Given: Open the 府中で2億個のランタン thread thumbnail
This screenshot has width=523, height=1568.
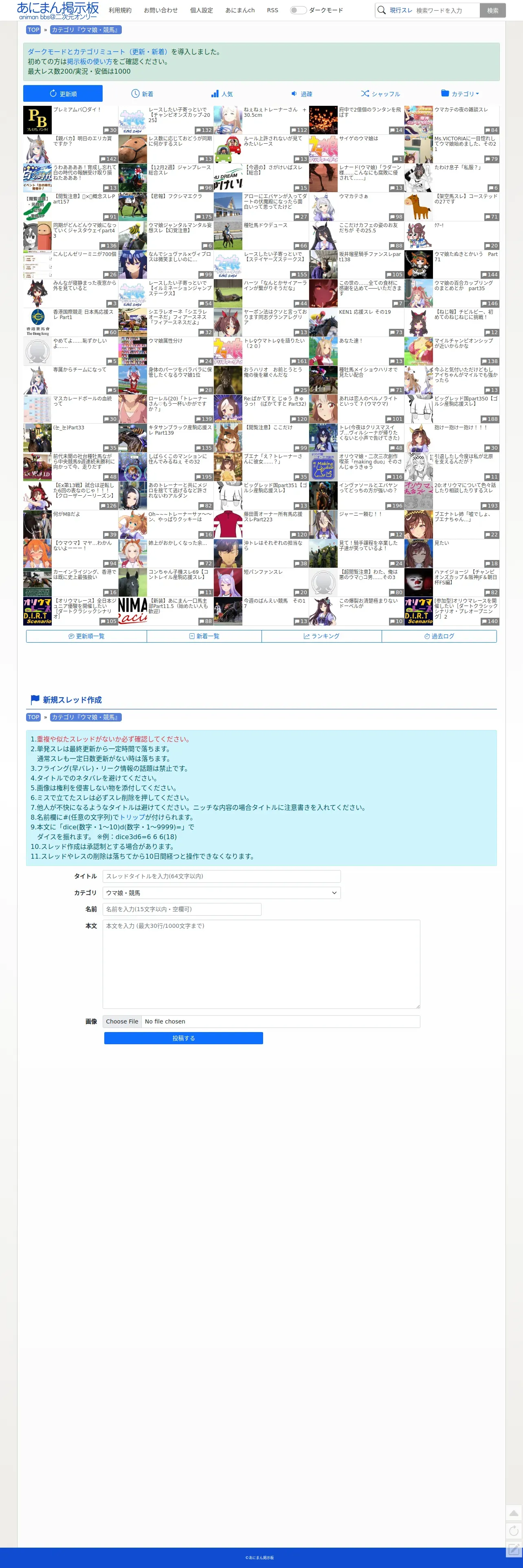Looking at the screenshot, I should [x=323, y=120].
